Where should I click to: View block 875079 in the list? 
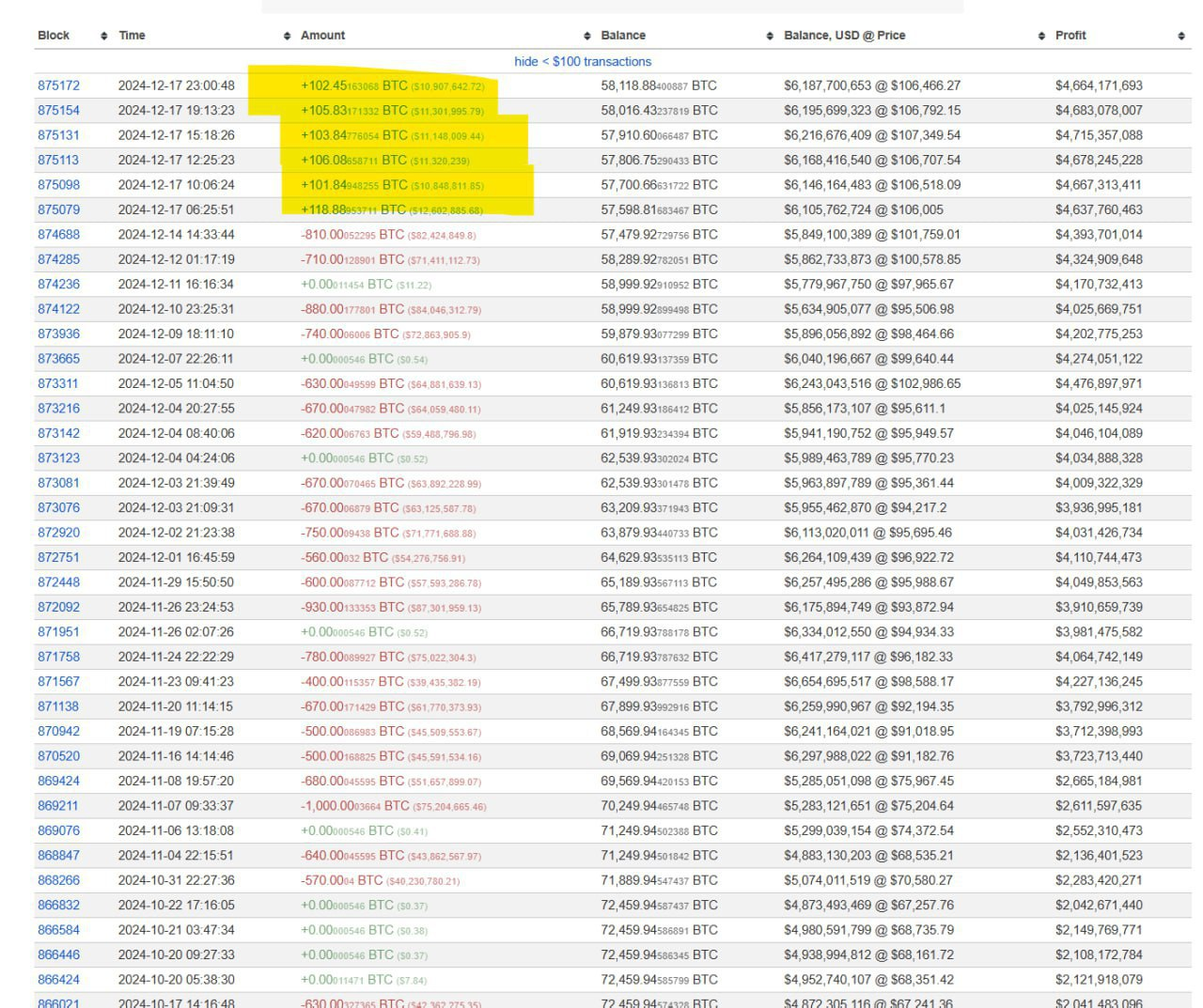point(58,209)
